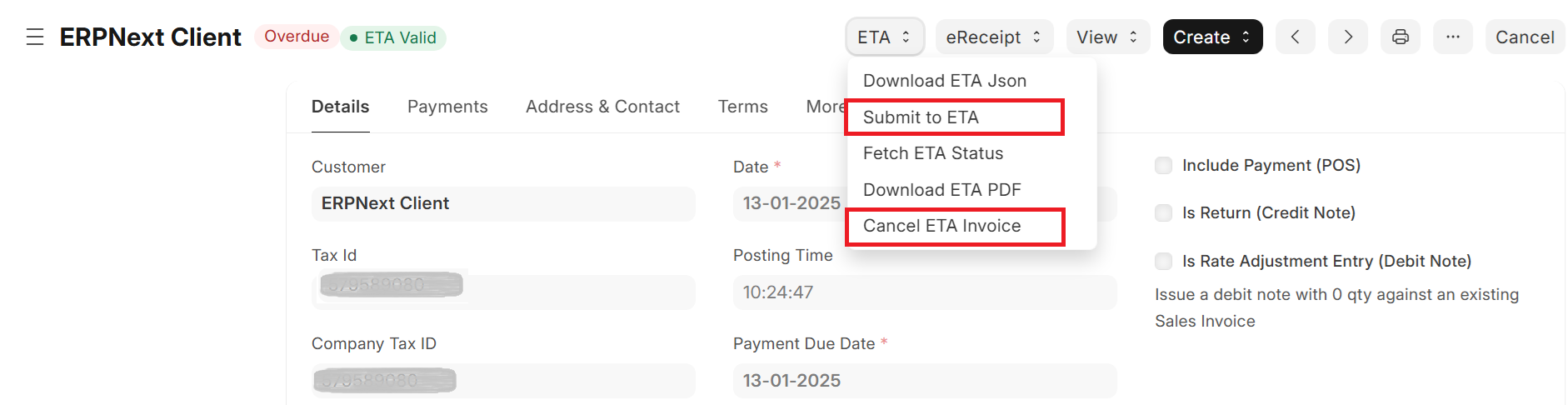This screenshot has width=1568, height=405.
Task: Go to previous document arrow
Action: (x=1295, y=37)
